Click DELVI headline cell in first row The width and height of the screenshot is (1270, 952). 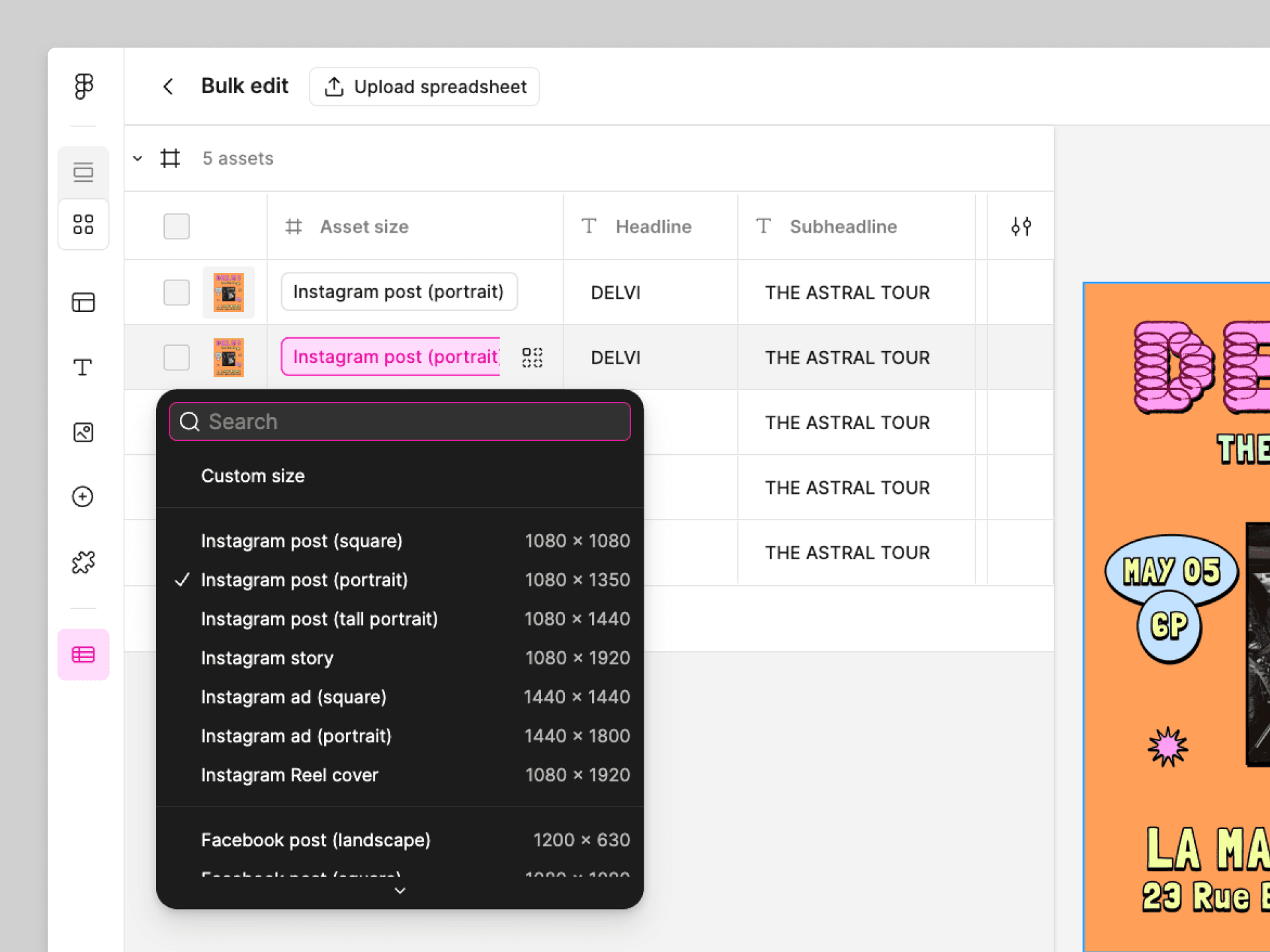650,292
